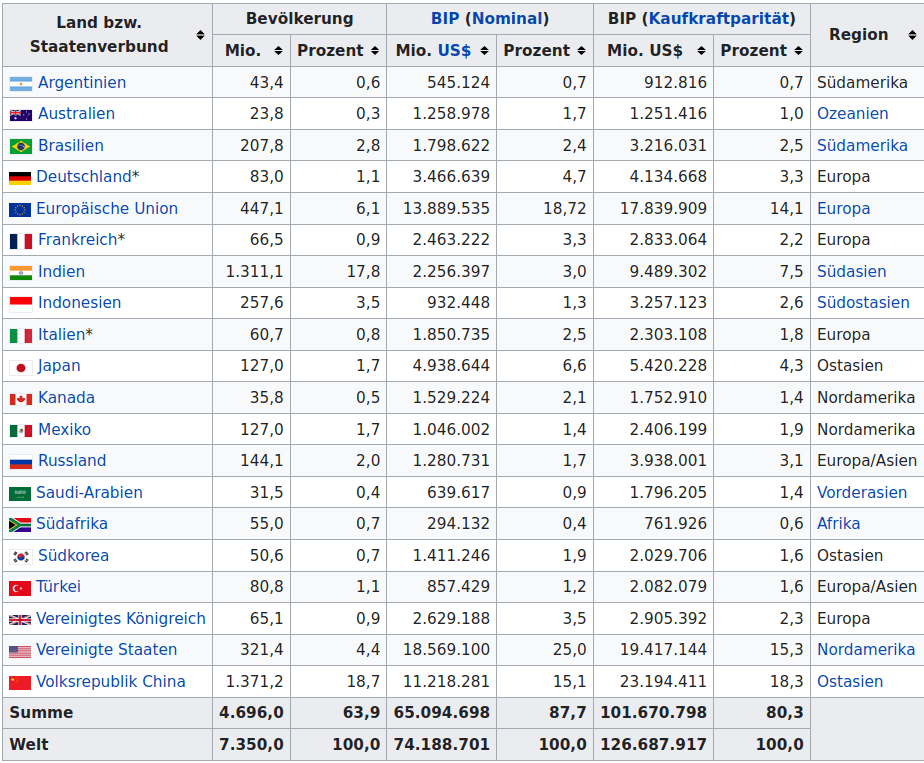Sort by nominal BIP Mio. US$ column
Viewport: 924px width, 763px height.
click(x=485, y=51)
